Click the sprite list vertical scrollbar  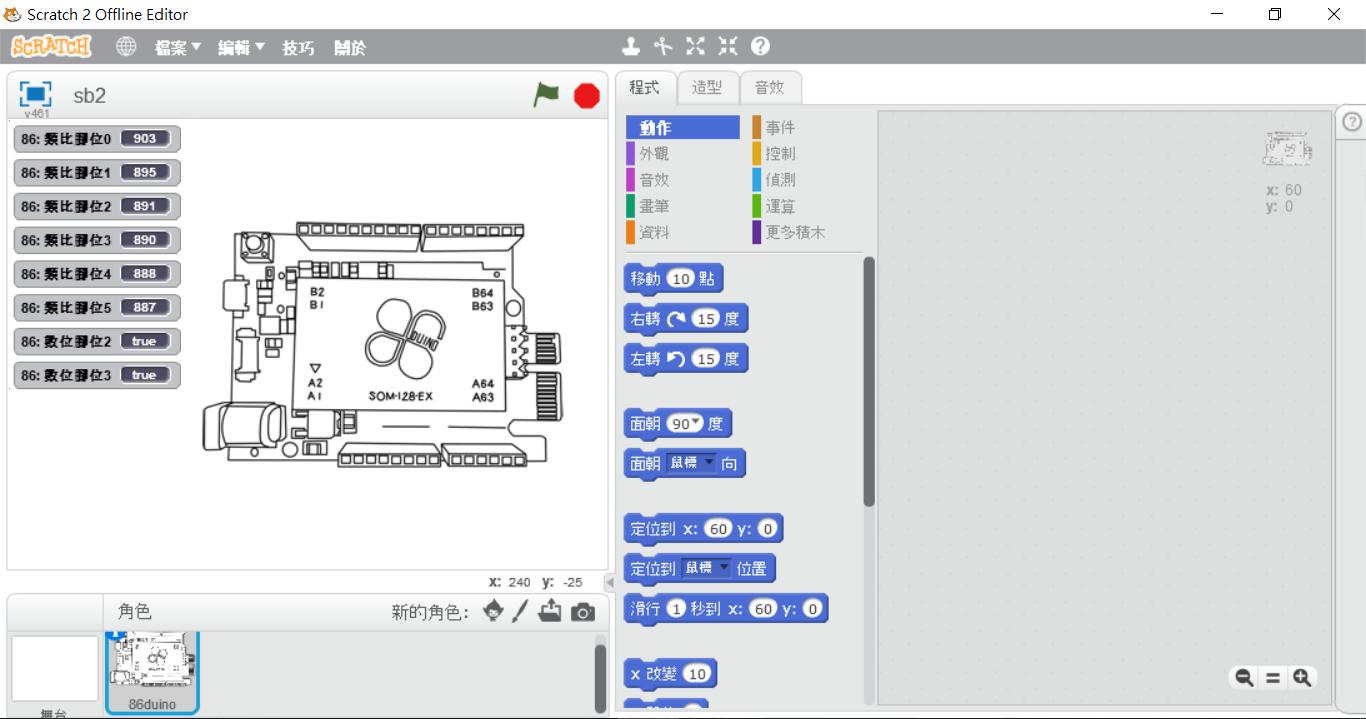[600, 678]
